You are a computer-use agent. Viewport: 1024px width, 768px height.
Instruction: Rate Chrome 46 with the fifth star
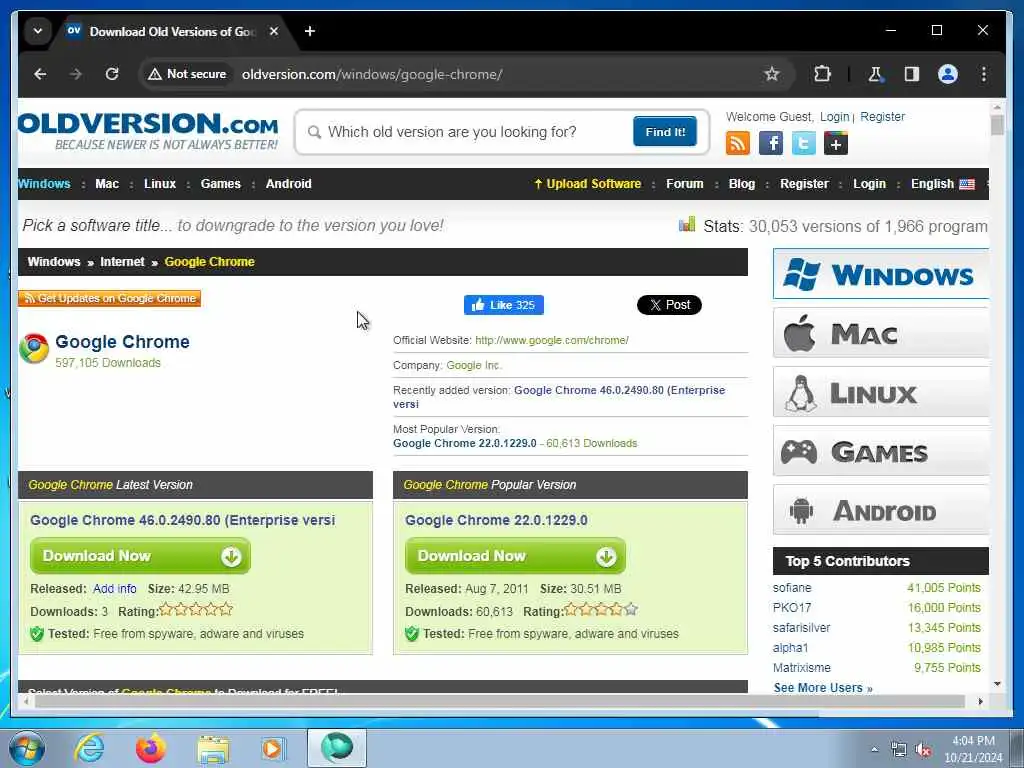click(x=226, y=609)
